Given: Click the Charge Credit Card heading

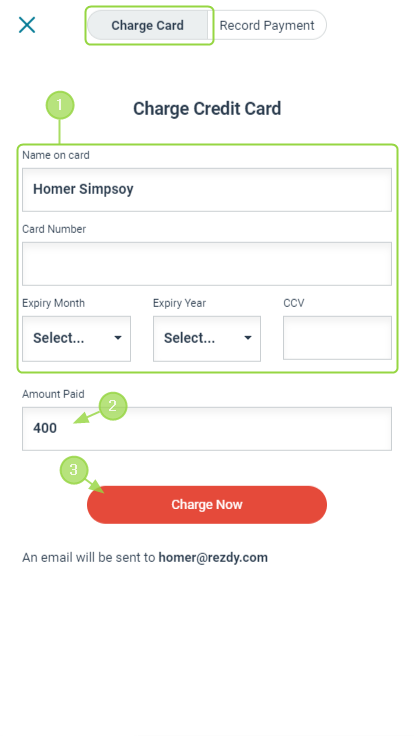Looking at the screenshot, I should pyautogui.click(x=207, y=108).
